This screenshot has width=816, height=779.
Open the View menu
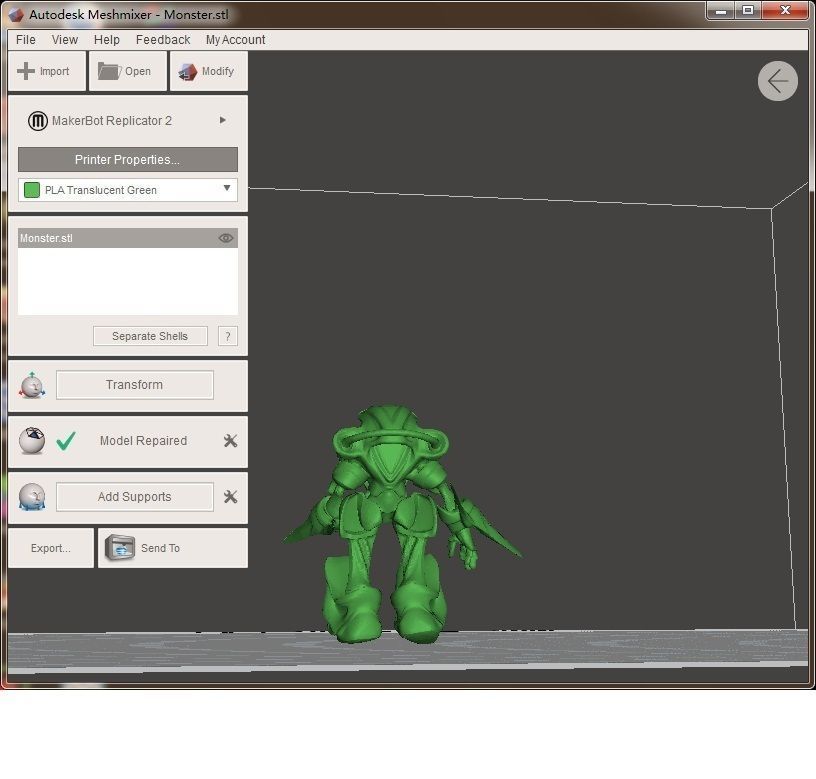[x=65, y=40]
